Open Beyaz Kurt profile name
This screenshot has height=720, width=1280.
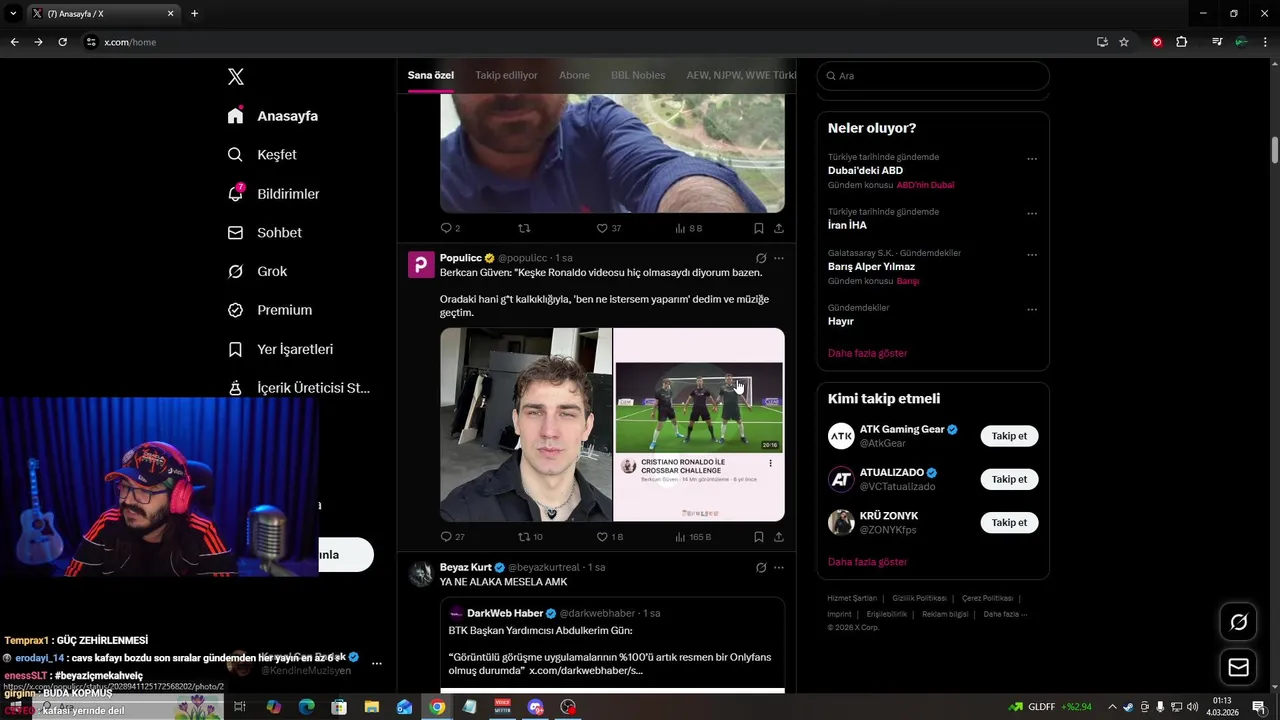tap(466, 567)
